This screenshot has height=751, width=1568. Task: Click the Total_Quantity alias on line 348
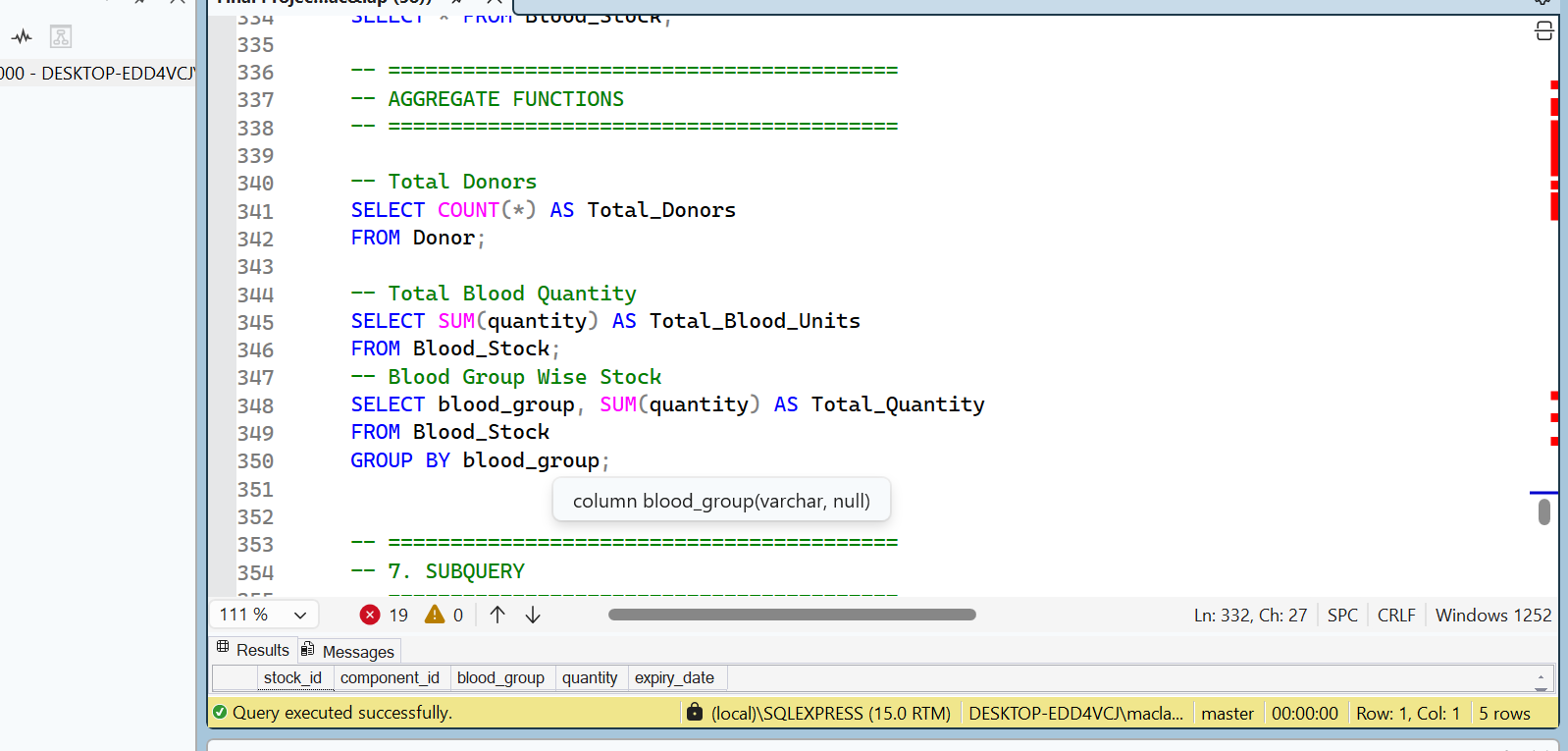(898, 404)
